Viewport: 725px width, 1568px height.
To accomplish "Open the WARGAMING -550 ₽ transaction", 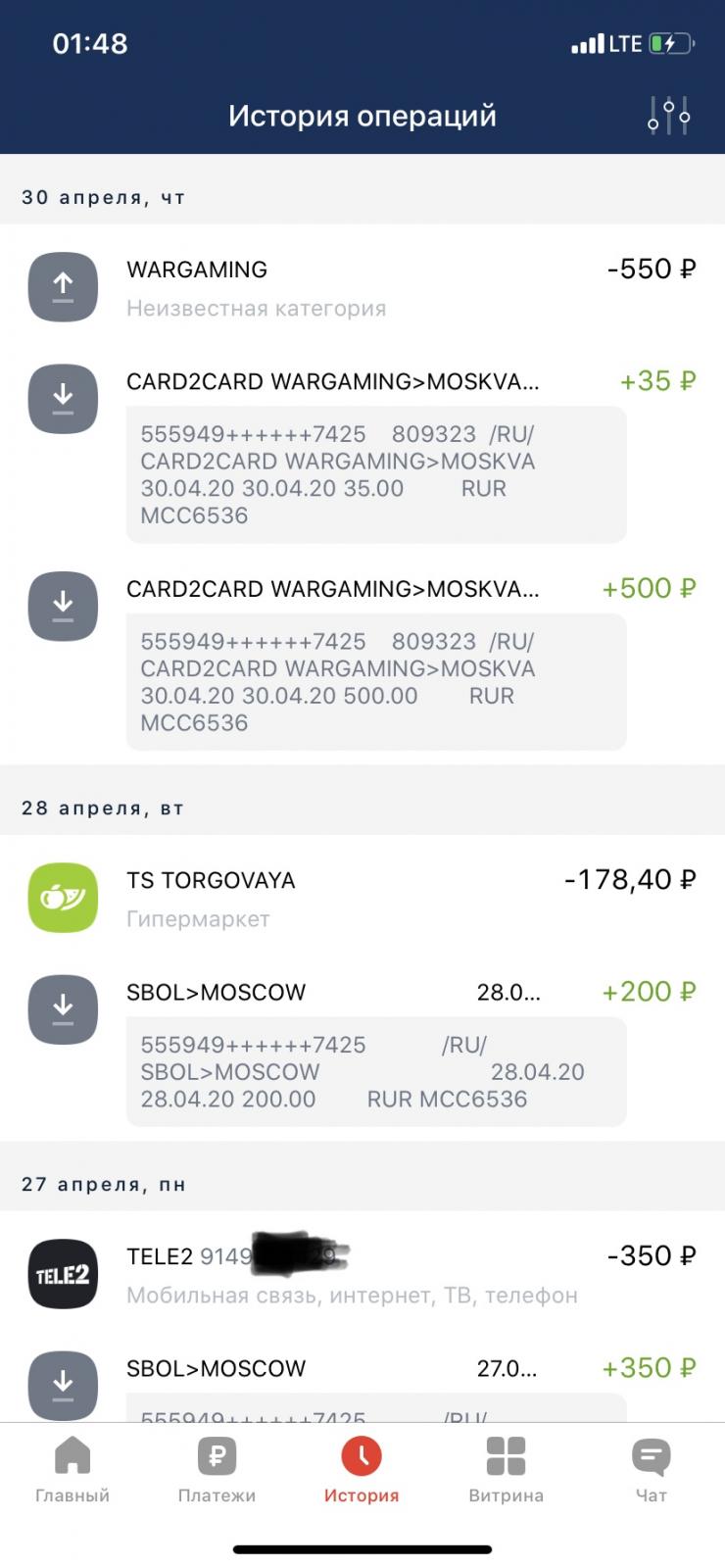I will pos(392,287).
